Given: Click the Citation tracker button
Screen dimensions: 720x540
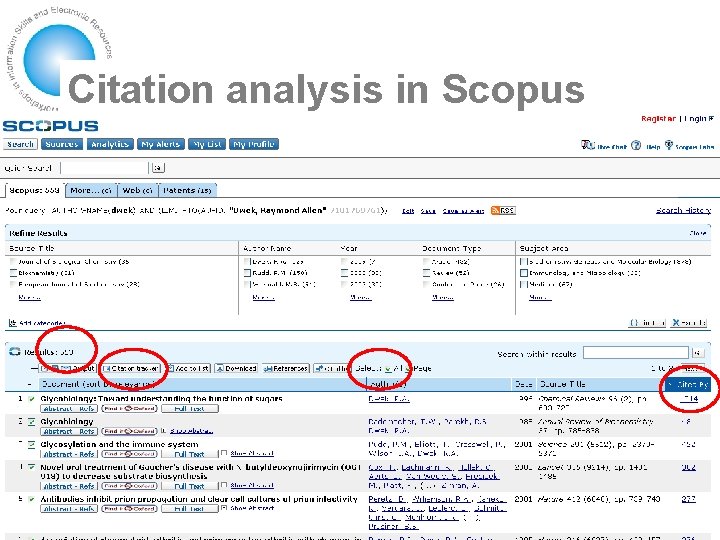Looking at the screenshot, I should pos(131,368).
